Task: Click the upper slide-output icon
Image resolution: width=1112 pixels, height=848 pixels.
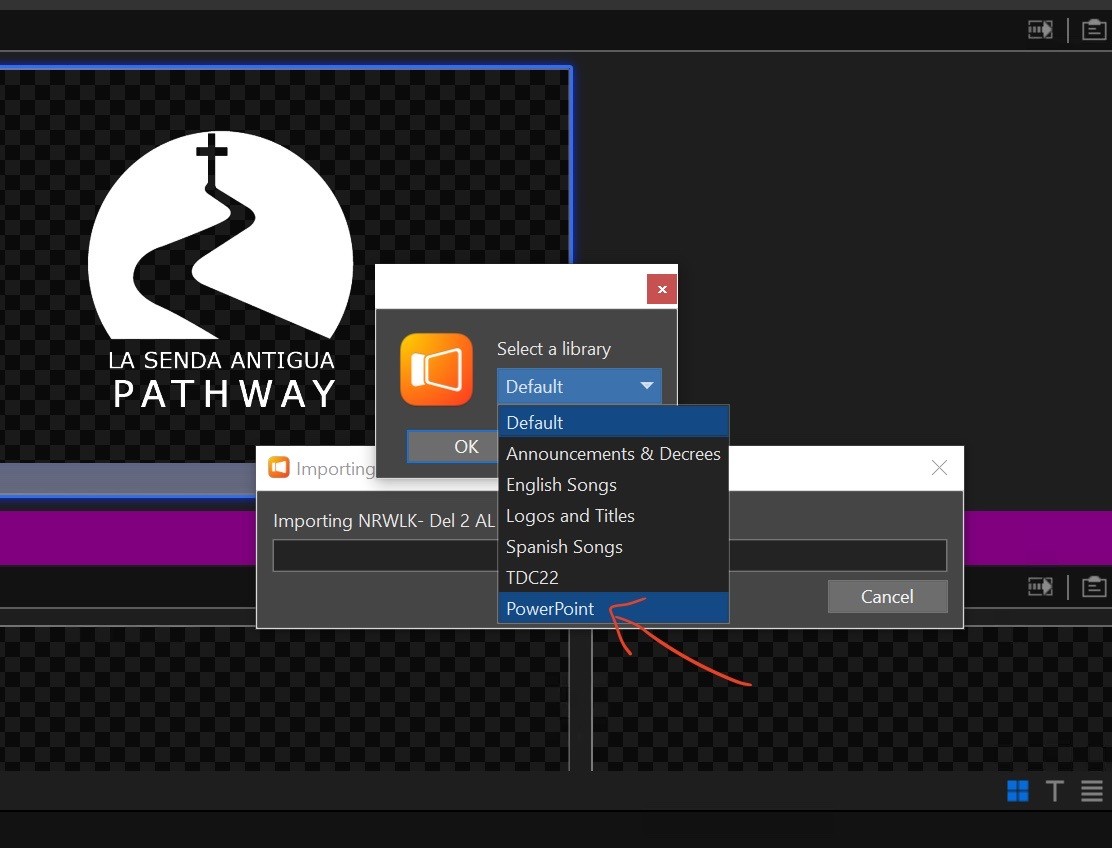Action: pos(1040,30)
